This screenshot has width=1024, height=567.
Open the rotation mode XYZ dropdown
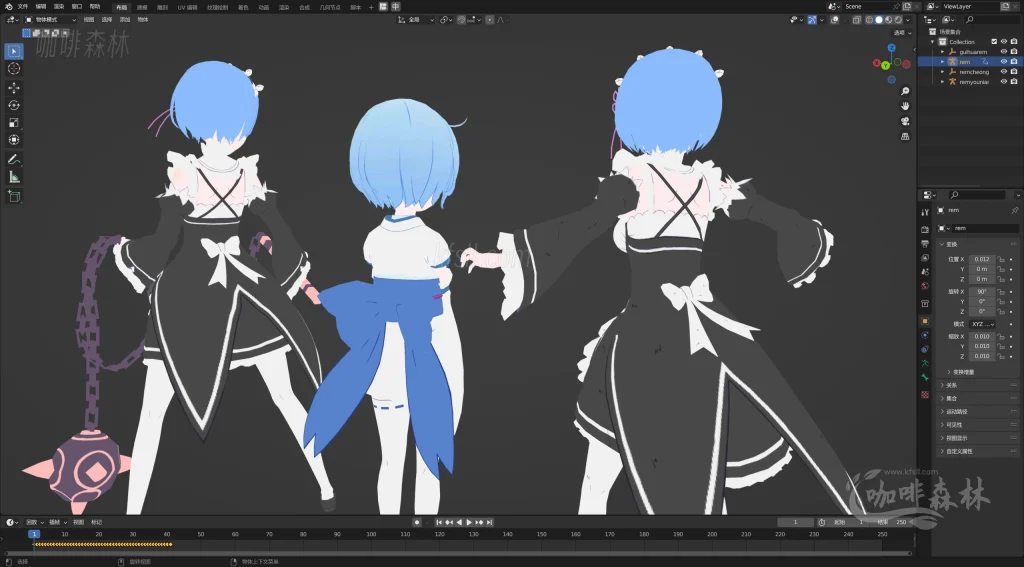coord(982,324)
